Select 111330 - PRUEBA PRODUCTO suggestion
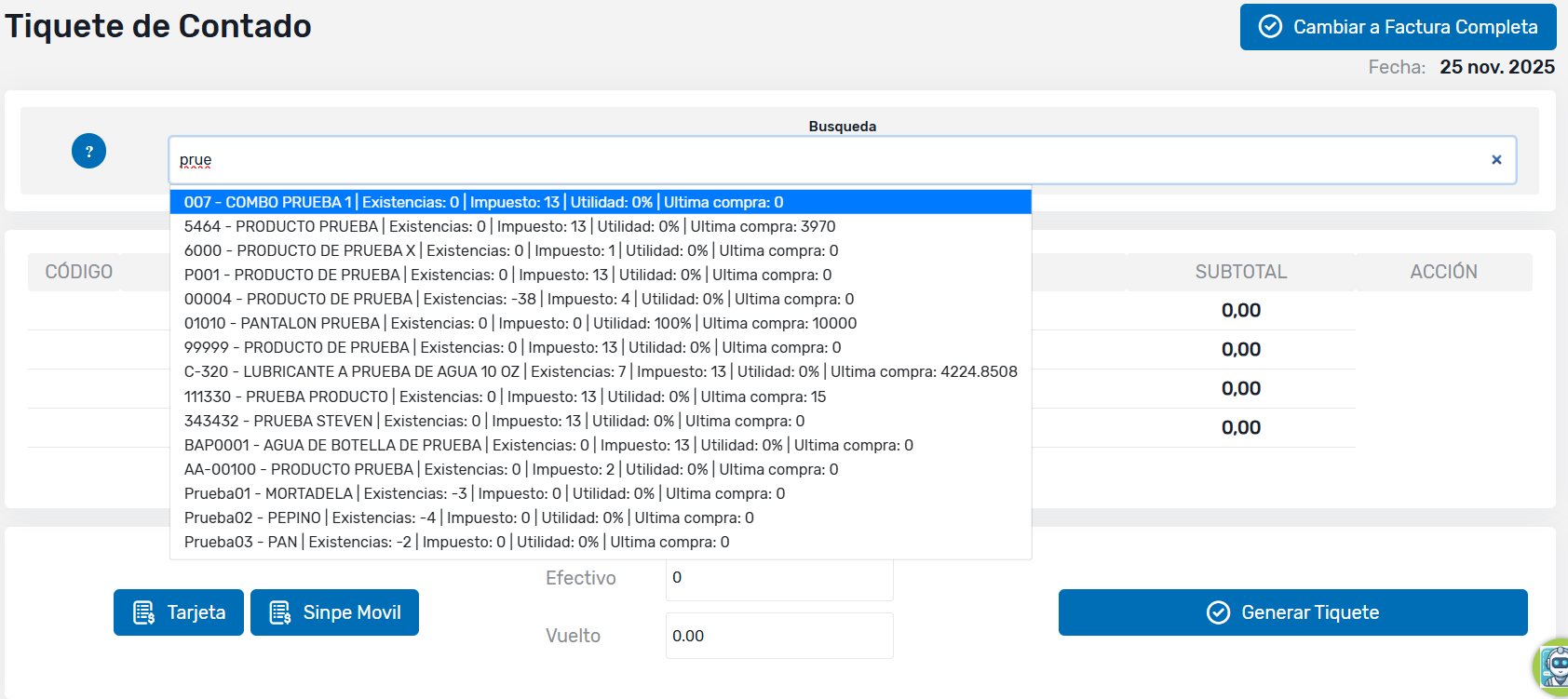1568x699 pixels. point(505,397)
